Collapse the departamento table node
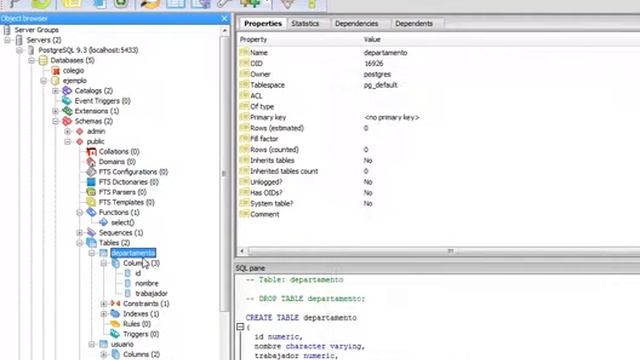Viewport: 640px width, 360px height. point(92,253)
